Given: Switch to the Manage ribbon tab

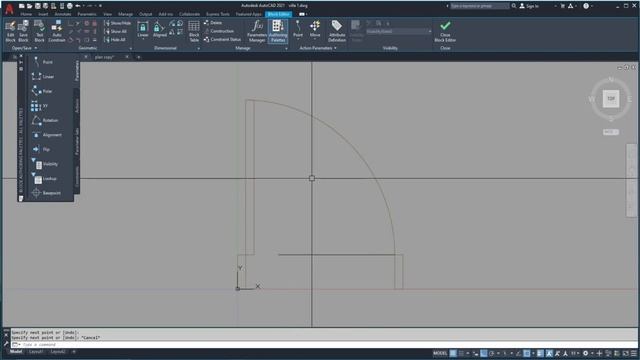Looking at the screenshot, I should 125,14.
